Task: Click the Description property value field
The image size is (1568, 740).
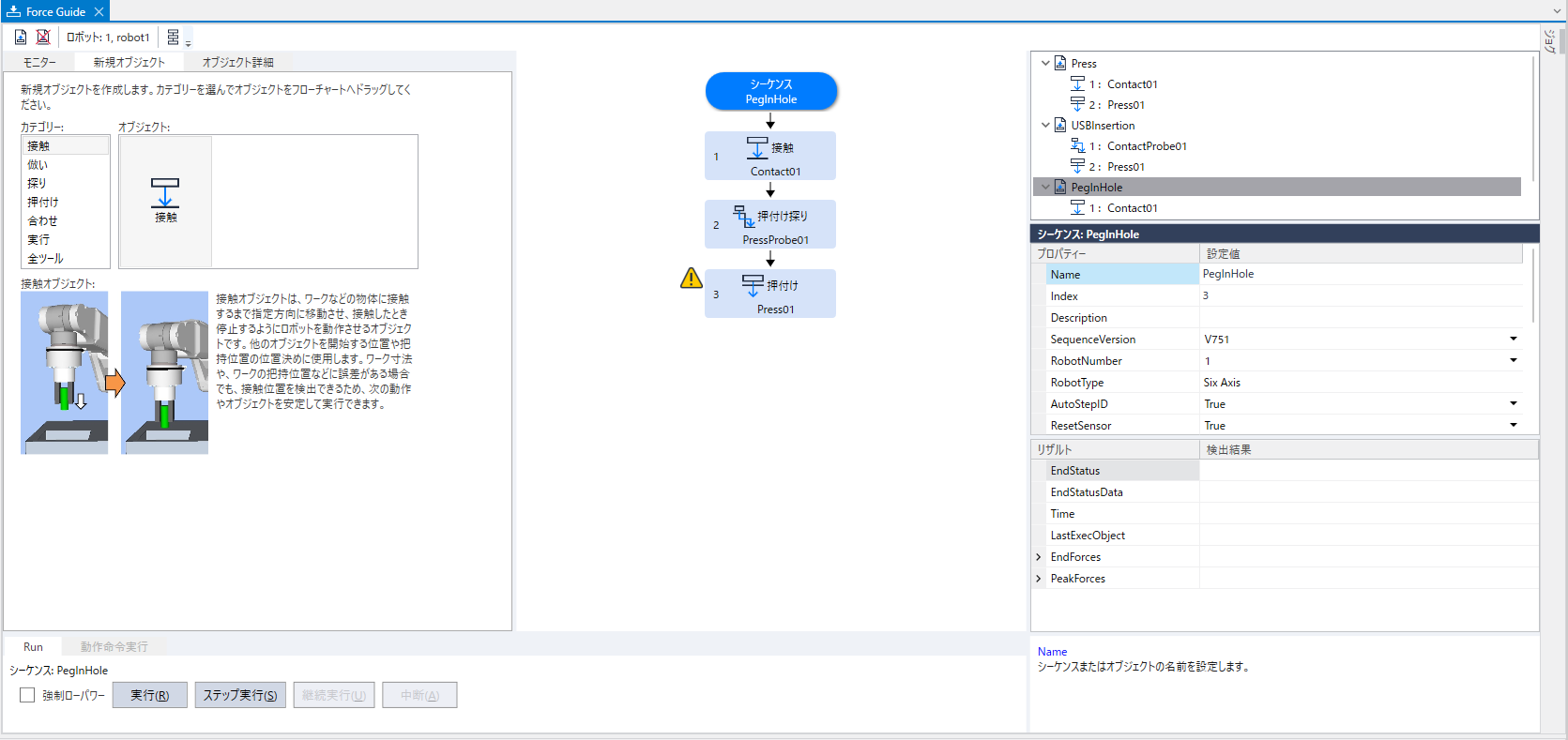Action: point(1361,318)
